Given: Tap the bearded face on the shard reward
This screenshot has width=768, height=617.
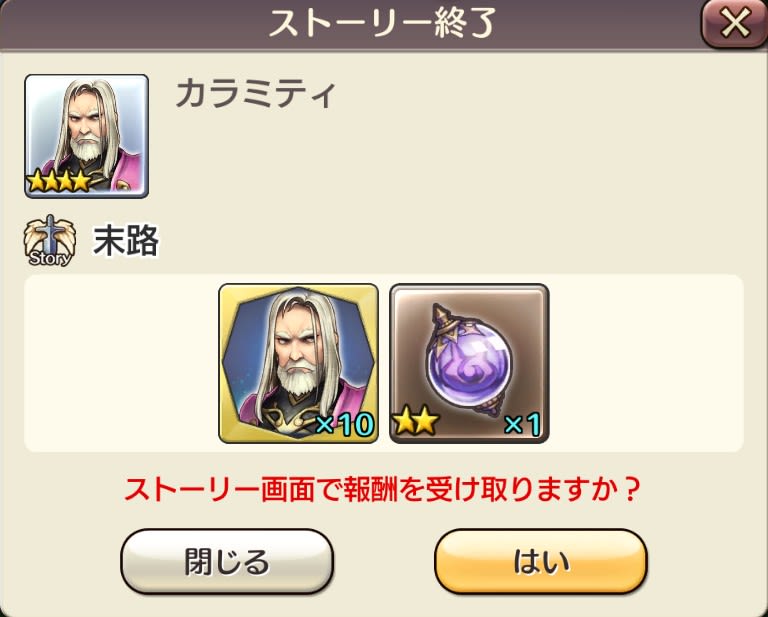Looking at the screenshot, I should pyautogui.click(x=299, y=354).
